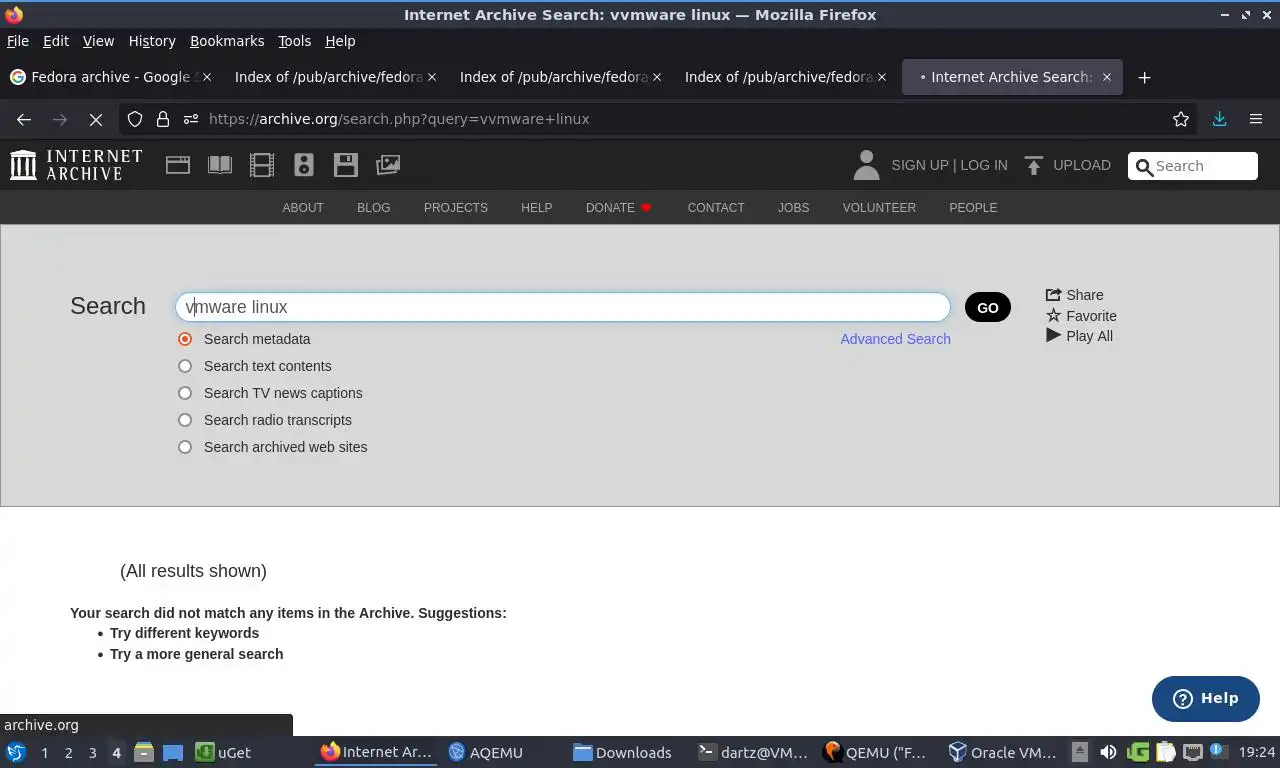Select Search archived web sites radio button
Image resolution: width=1280 pixels, height=768 pixels.
click(185, 447)
